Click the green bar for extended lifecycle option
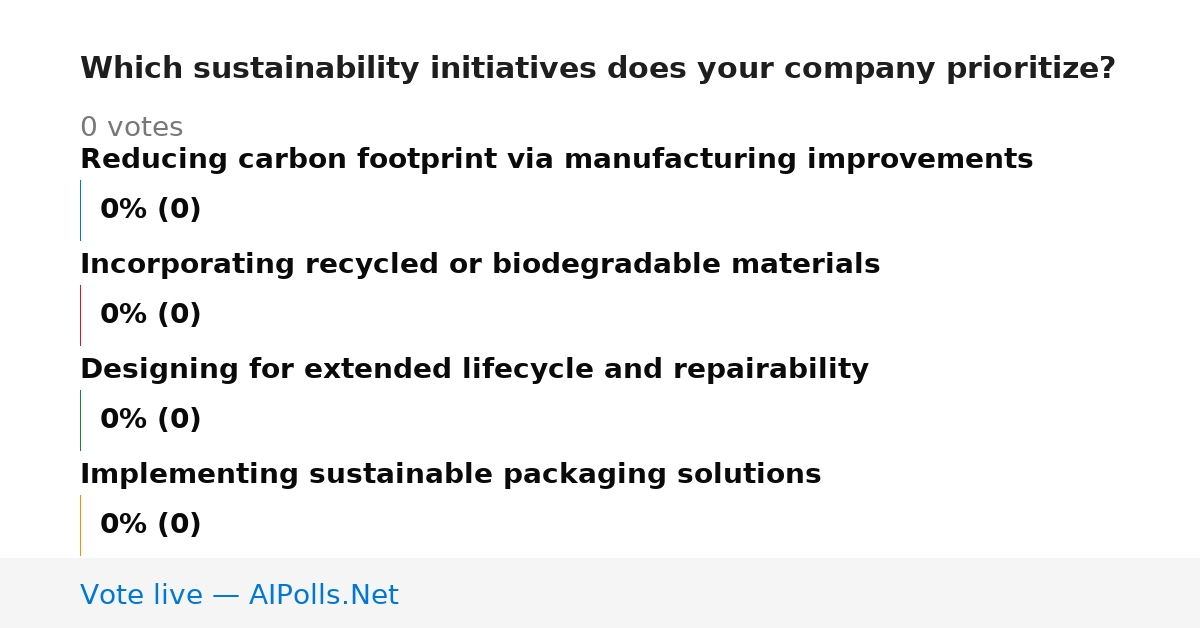Viewport: 1200px width, 628px height. [80, 420]
